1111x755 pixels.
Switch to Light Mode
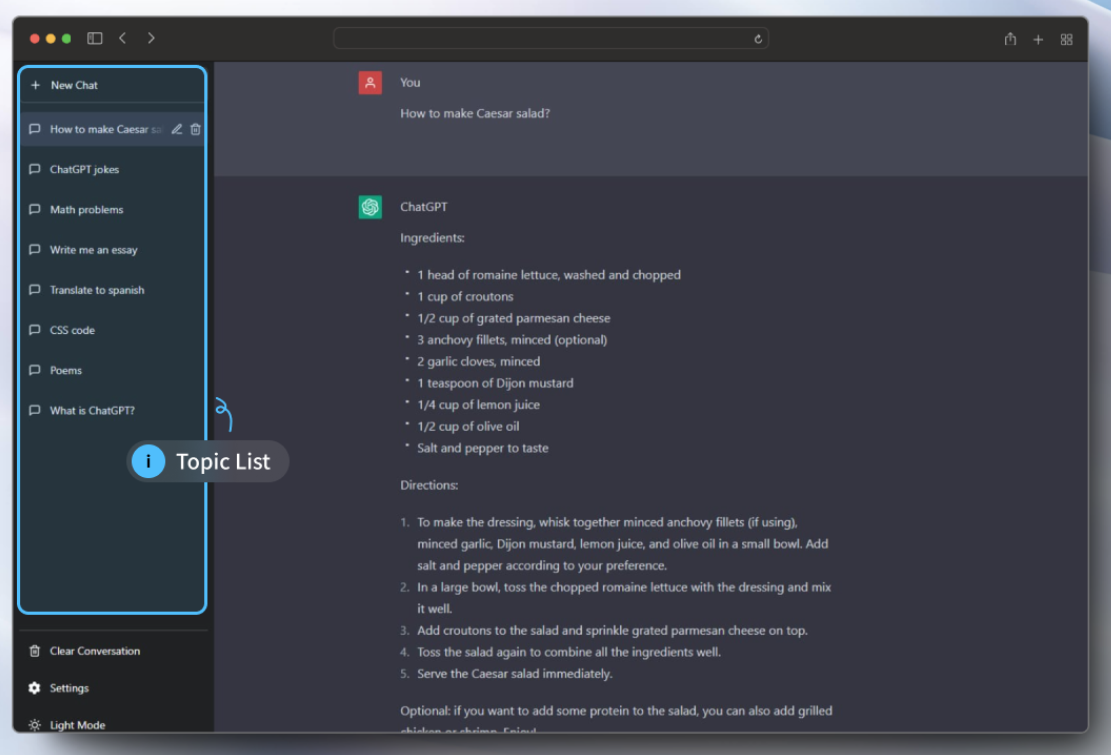pos(77,725)
